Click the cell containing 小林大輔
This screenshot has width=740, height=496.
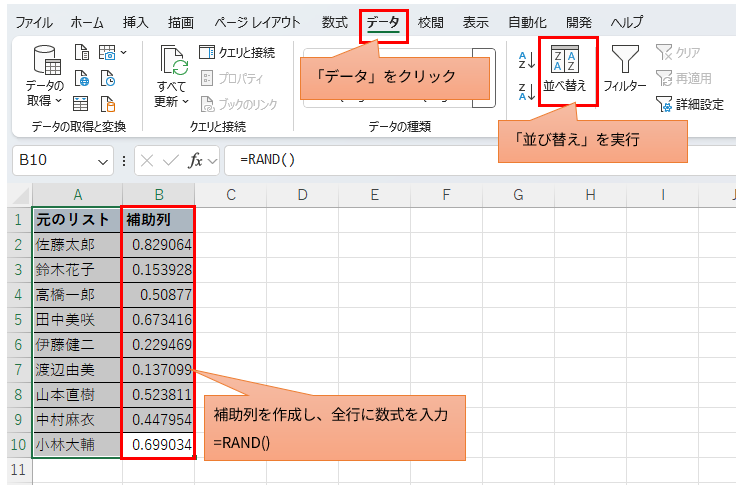point(77,445)
